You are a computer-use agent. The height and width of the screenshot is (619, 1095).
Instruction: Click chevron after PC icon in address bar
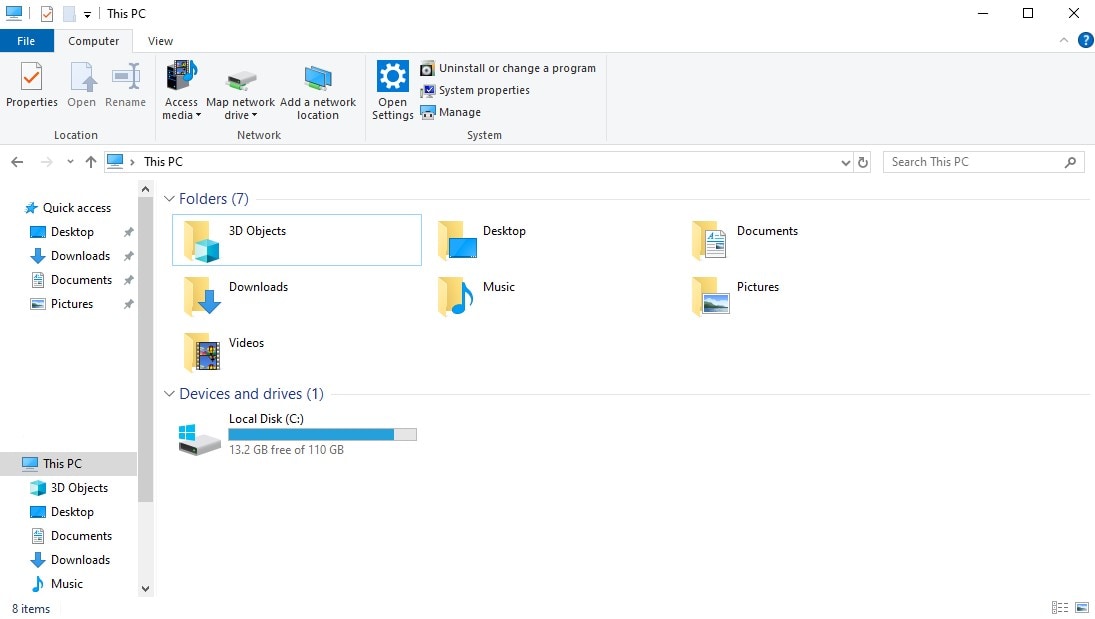[x=132, y=162]
